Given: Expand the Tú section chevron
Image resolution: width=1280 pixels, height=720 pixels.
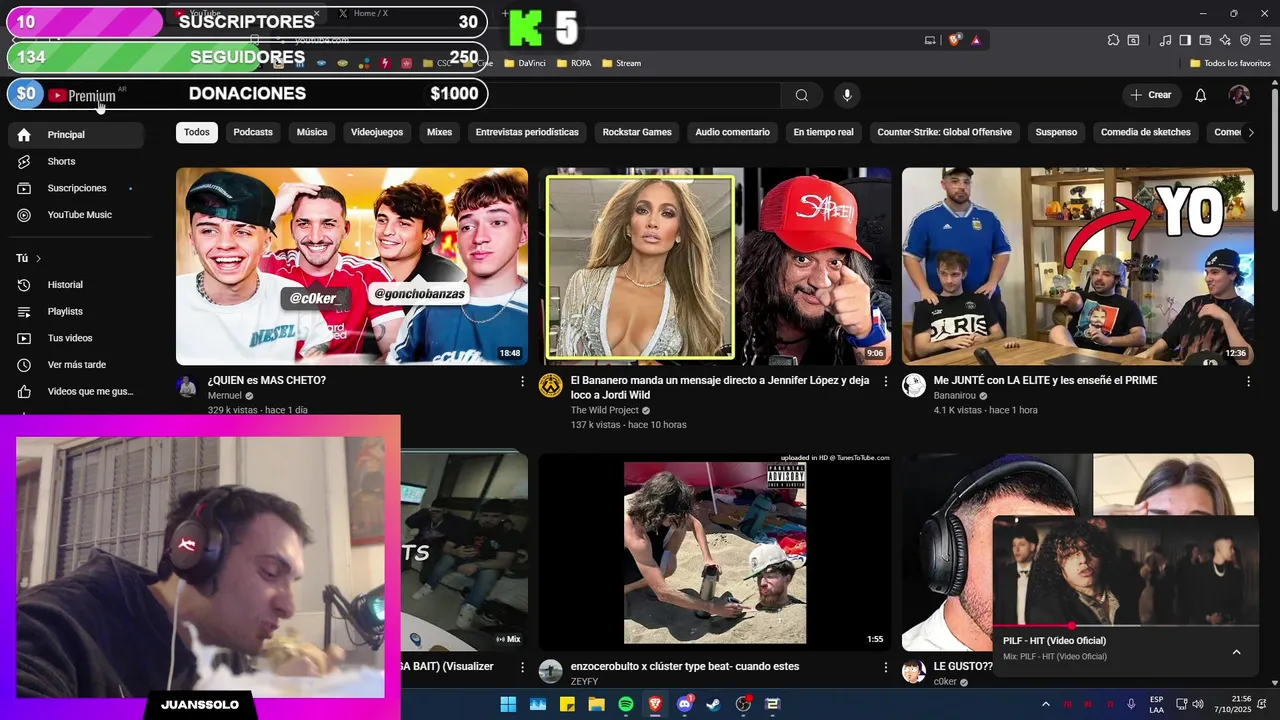Looking at the screenshot, I should 39,258.
